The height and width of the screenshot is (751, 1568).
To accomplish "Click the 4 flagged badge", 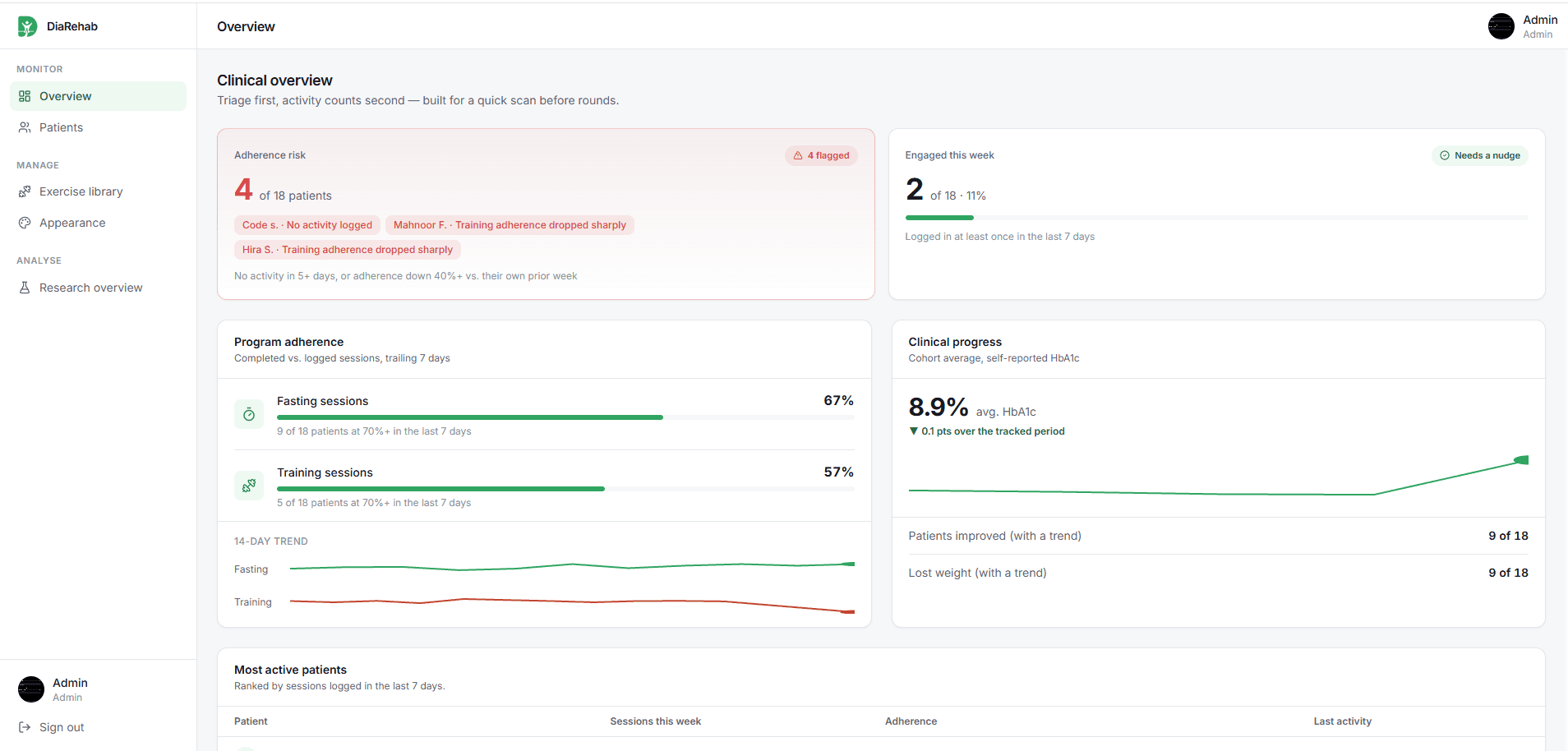I will [x=821, y=155].
